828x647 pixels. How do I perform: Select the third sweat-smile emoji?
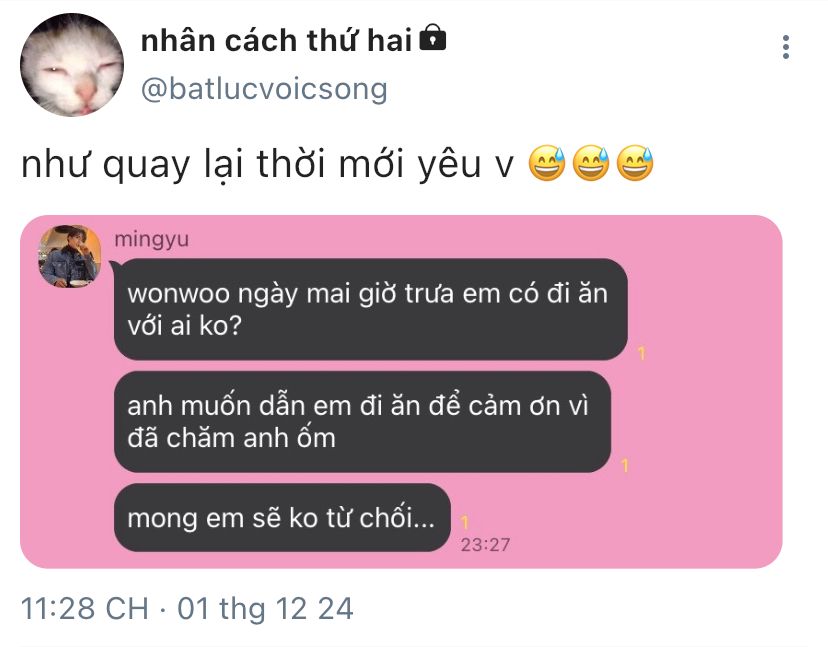tap(635, 163)
